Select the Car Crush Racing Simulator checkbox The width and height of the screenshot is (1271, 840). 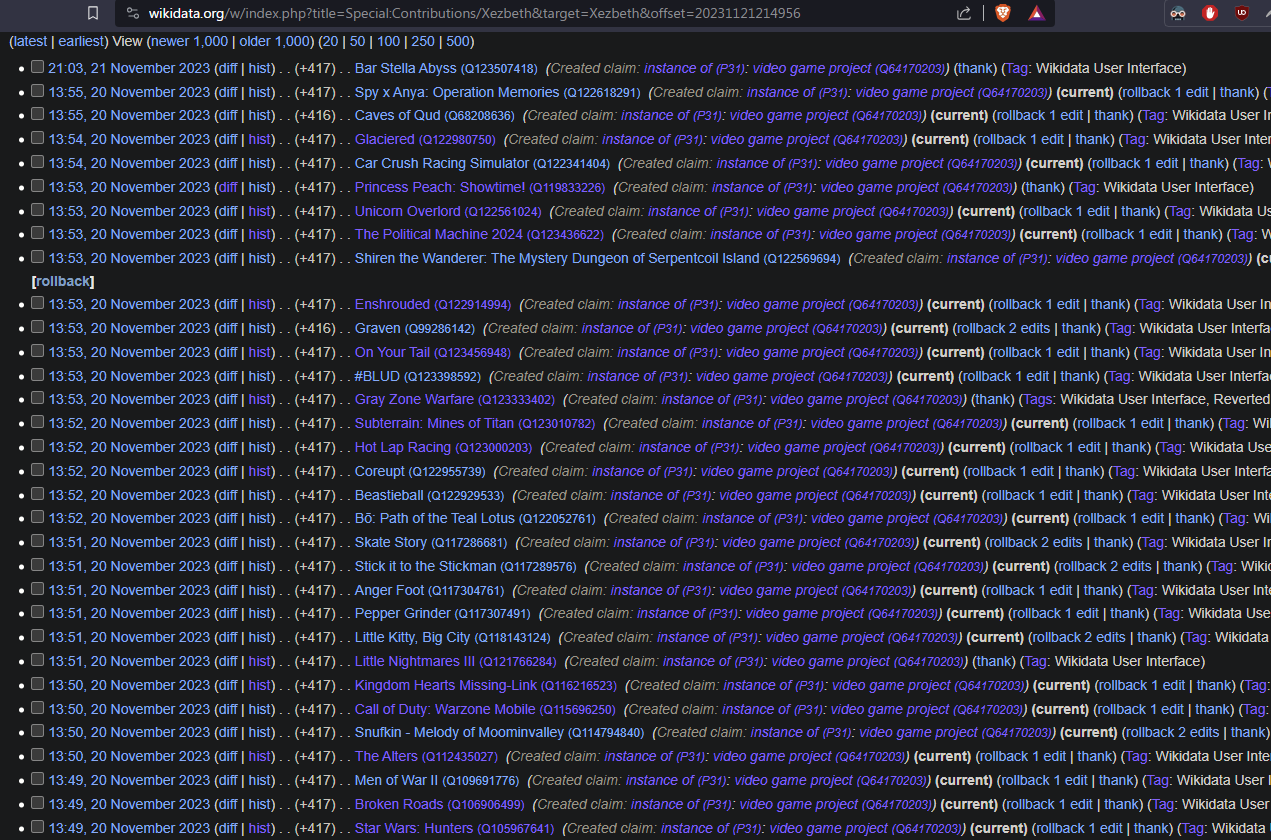37,162
